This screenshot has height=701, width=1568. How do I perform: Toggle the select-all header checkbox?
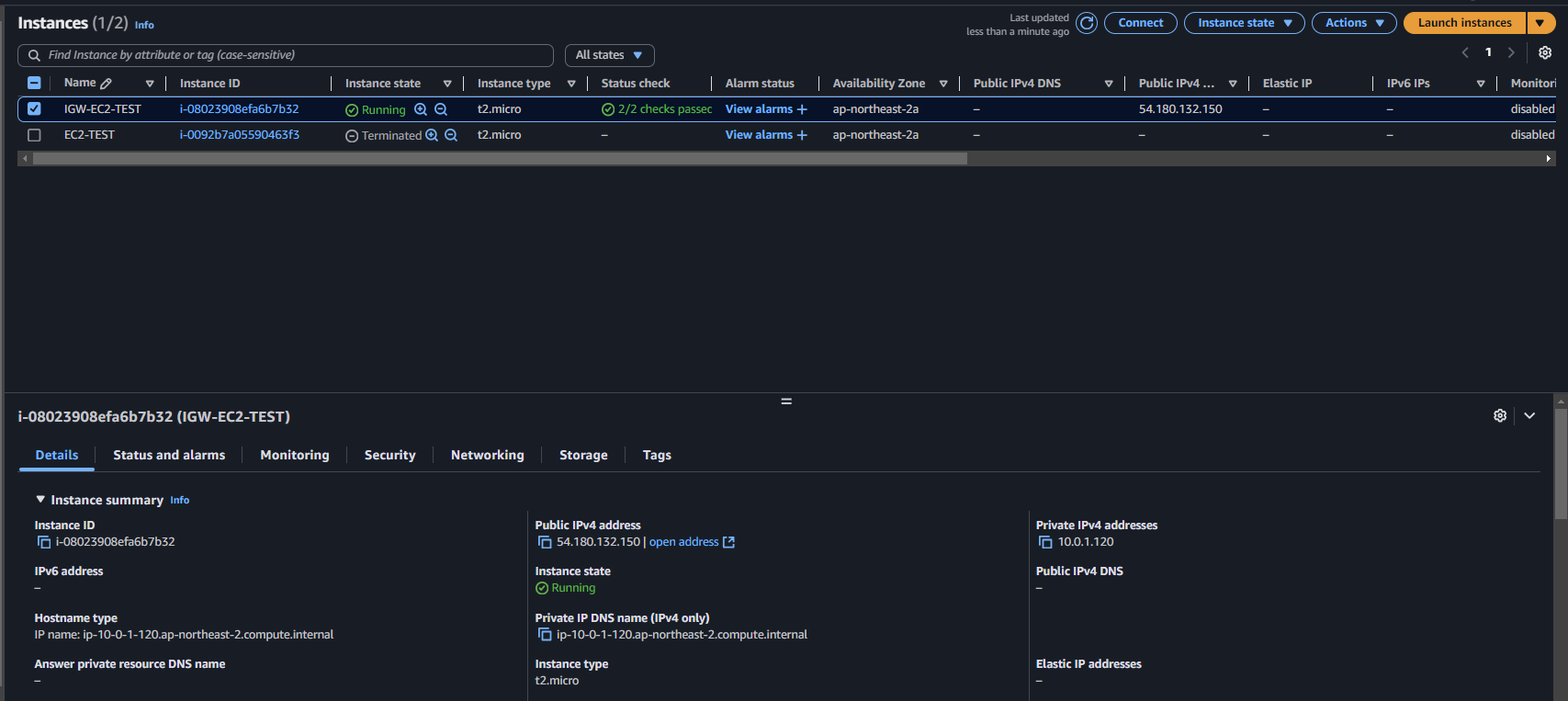click(34, 83)
